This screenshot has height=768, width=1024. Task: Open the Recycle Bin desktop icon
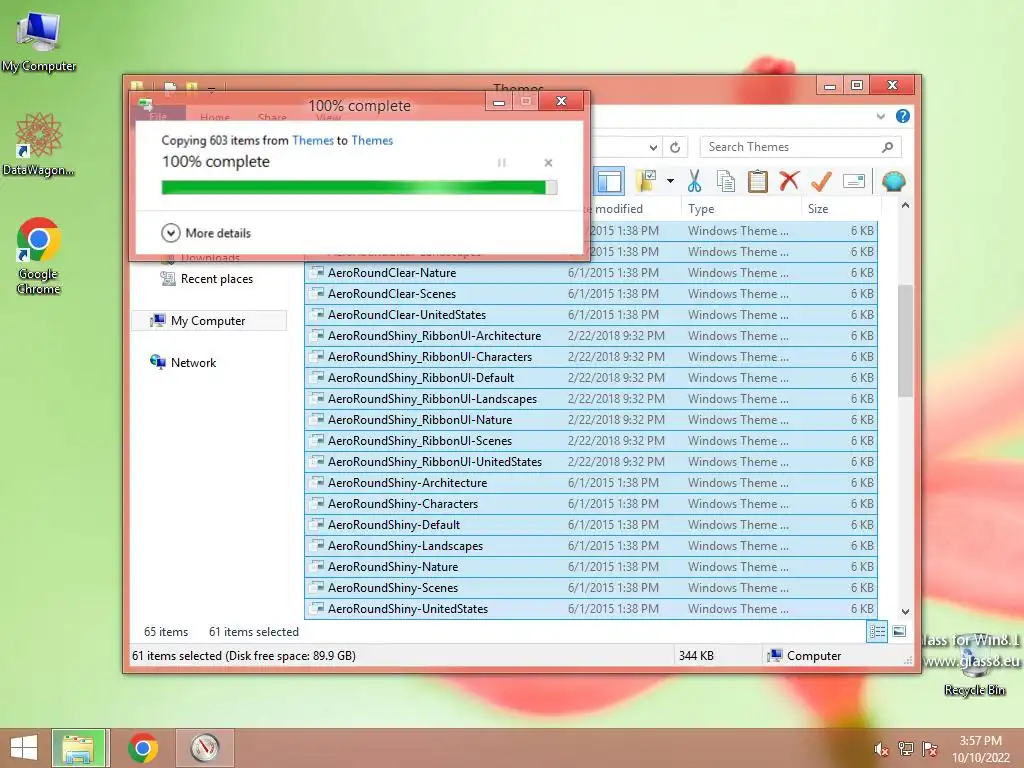[974, 665]
